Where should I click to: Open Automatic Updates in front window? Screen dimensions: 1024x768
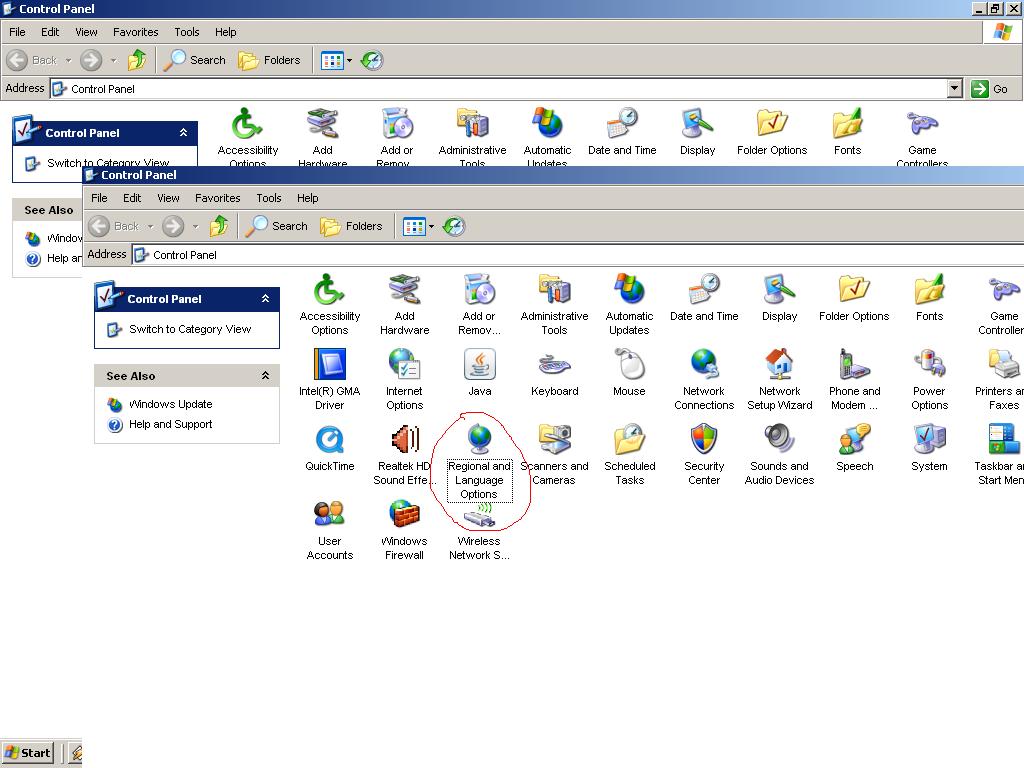pyautogui.click(x=629, y=304)
